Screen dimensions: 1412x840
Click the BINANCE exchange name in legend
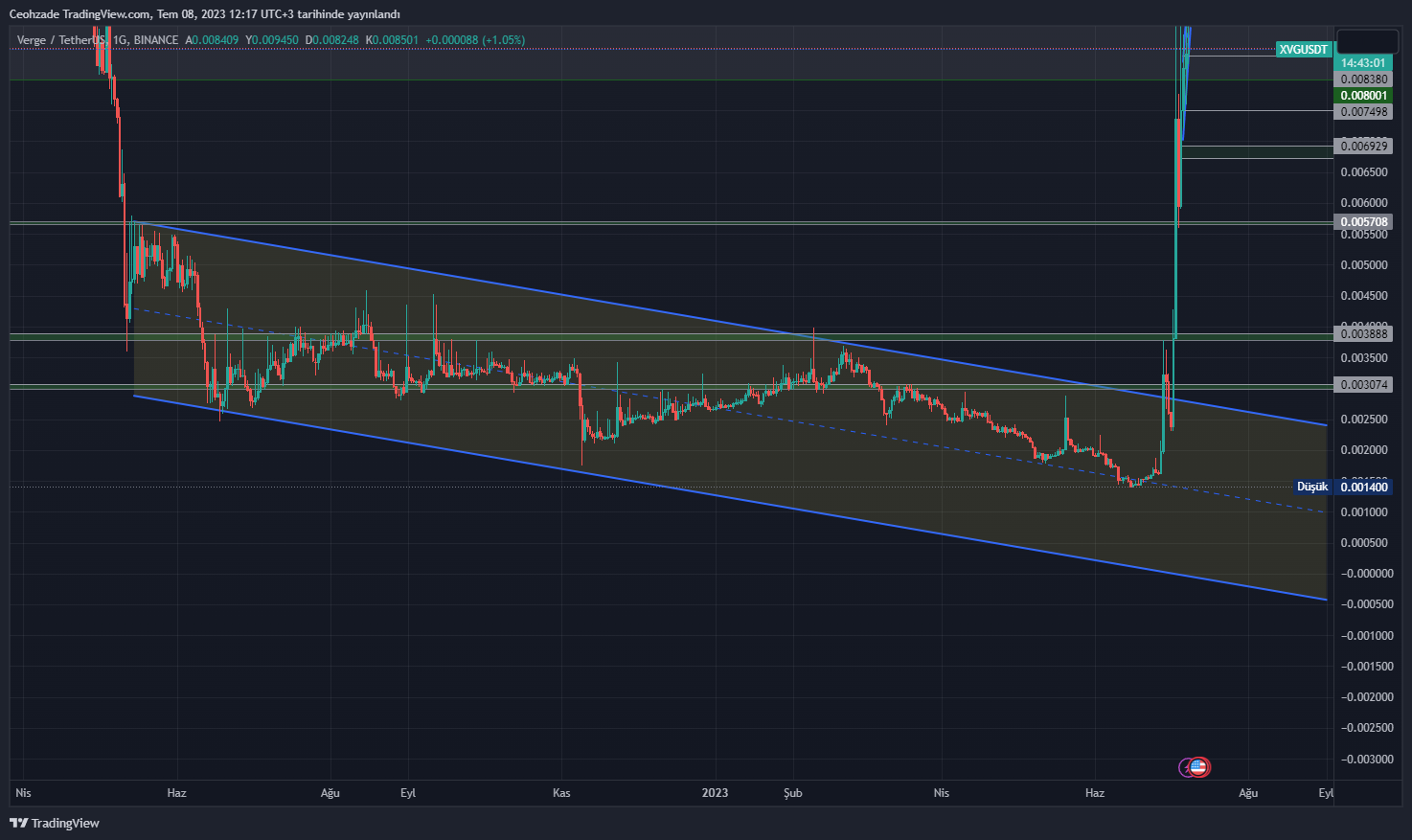[x=155, y=40]
